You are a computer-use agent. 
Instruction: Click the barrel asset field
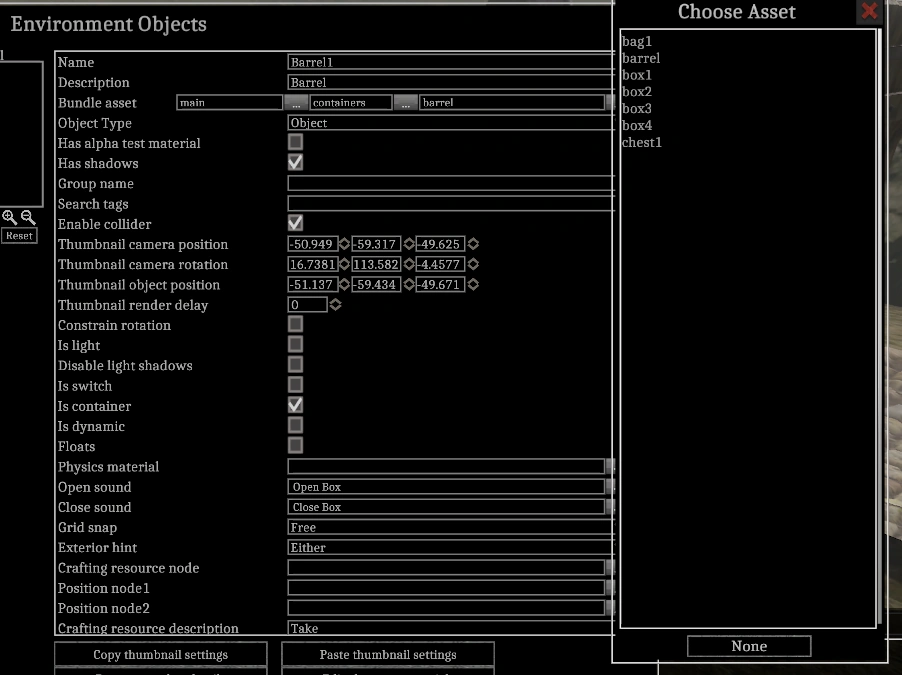point(512,102)
